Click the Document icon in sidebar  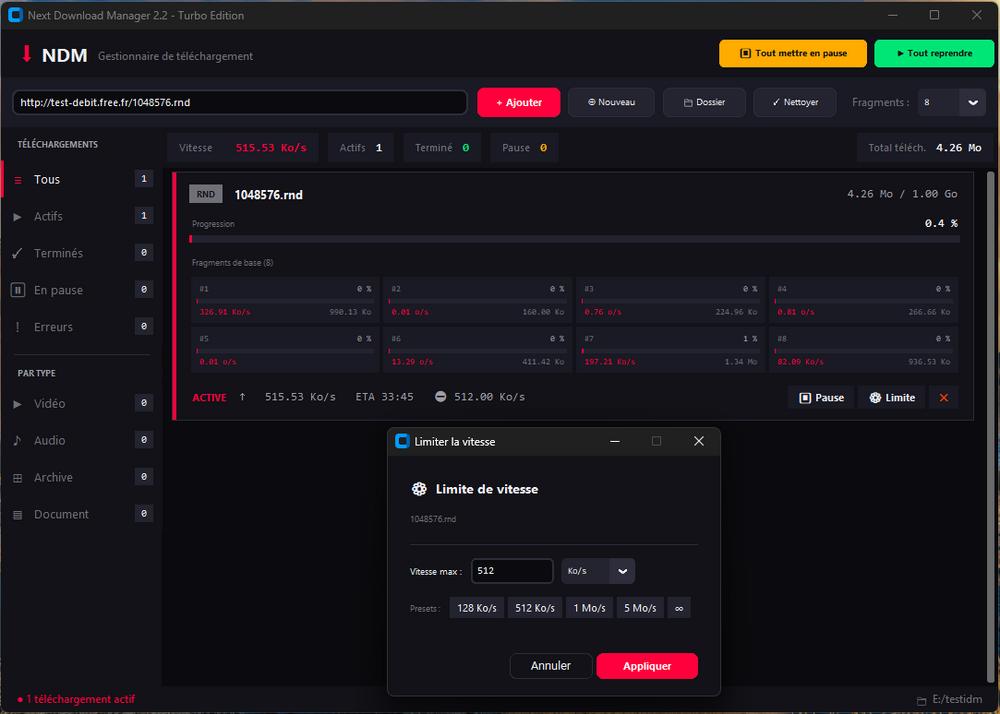click(x=18, y=514)
